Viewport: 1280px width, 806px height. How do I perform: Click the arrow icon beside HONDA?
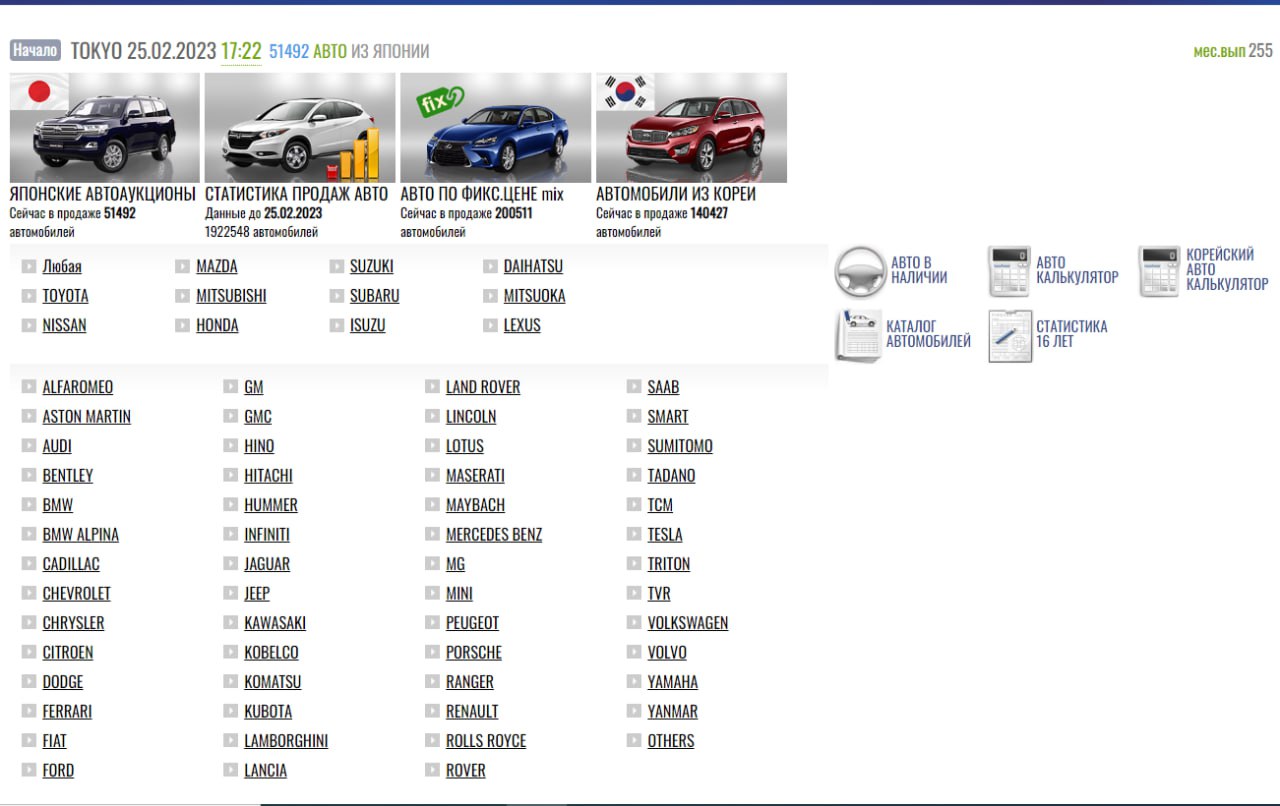183,325
